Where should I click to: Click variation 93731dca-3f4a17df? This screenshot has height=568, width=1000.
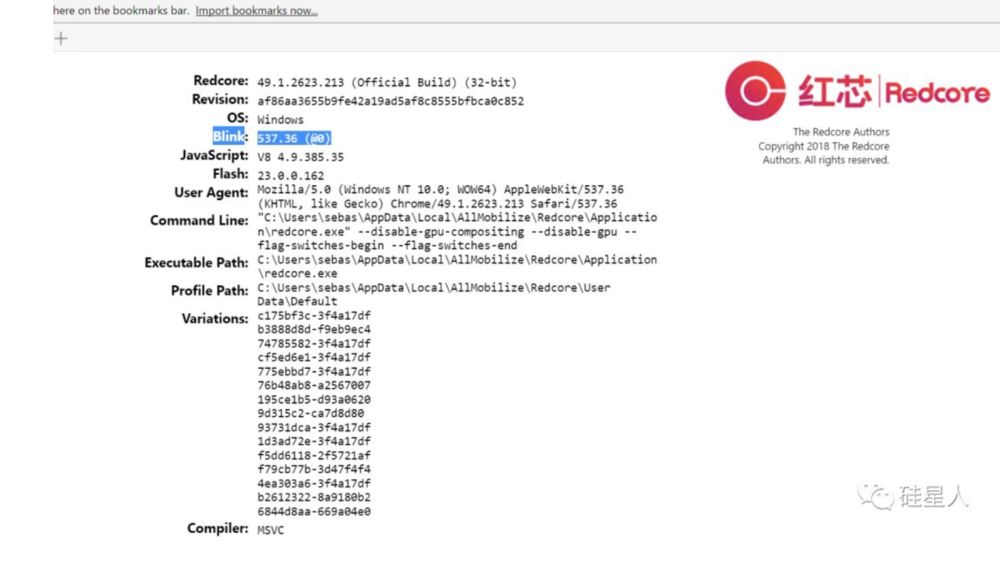pyautogui.click(x=314, y=428)
